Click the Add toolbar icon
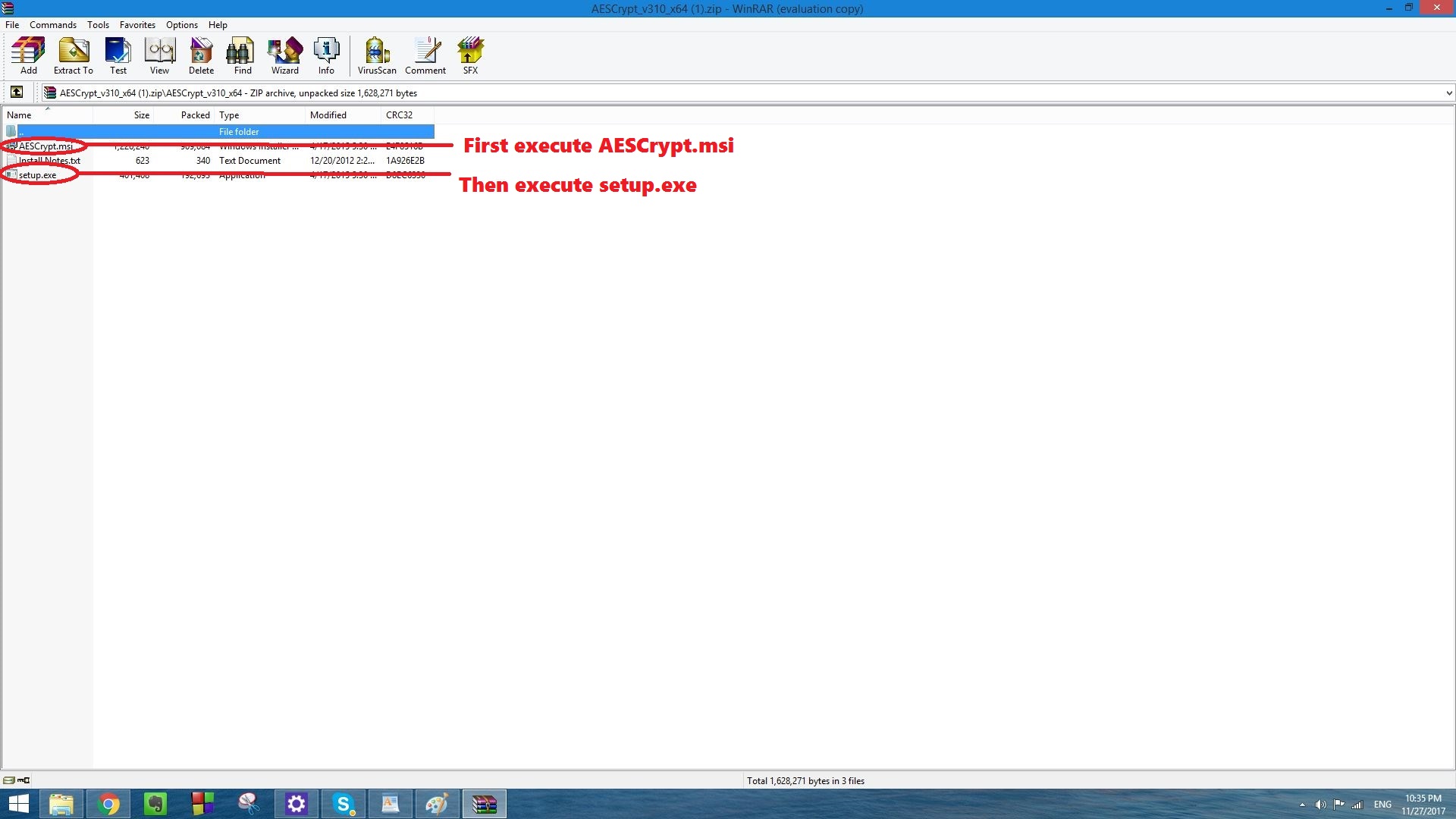1456x819 pixels. pyautogui.click(x=28, y=56)
